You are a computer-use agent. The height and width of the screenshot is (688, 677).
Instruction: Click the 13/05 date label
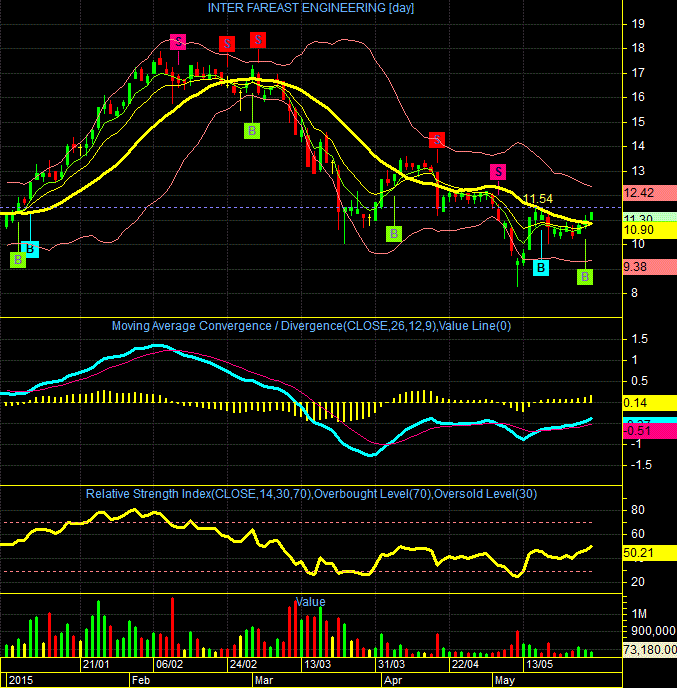(539, 664)
